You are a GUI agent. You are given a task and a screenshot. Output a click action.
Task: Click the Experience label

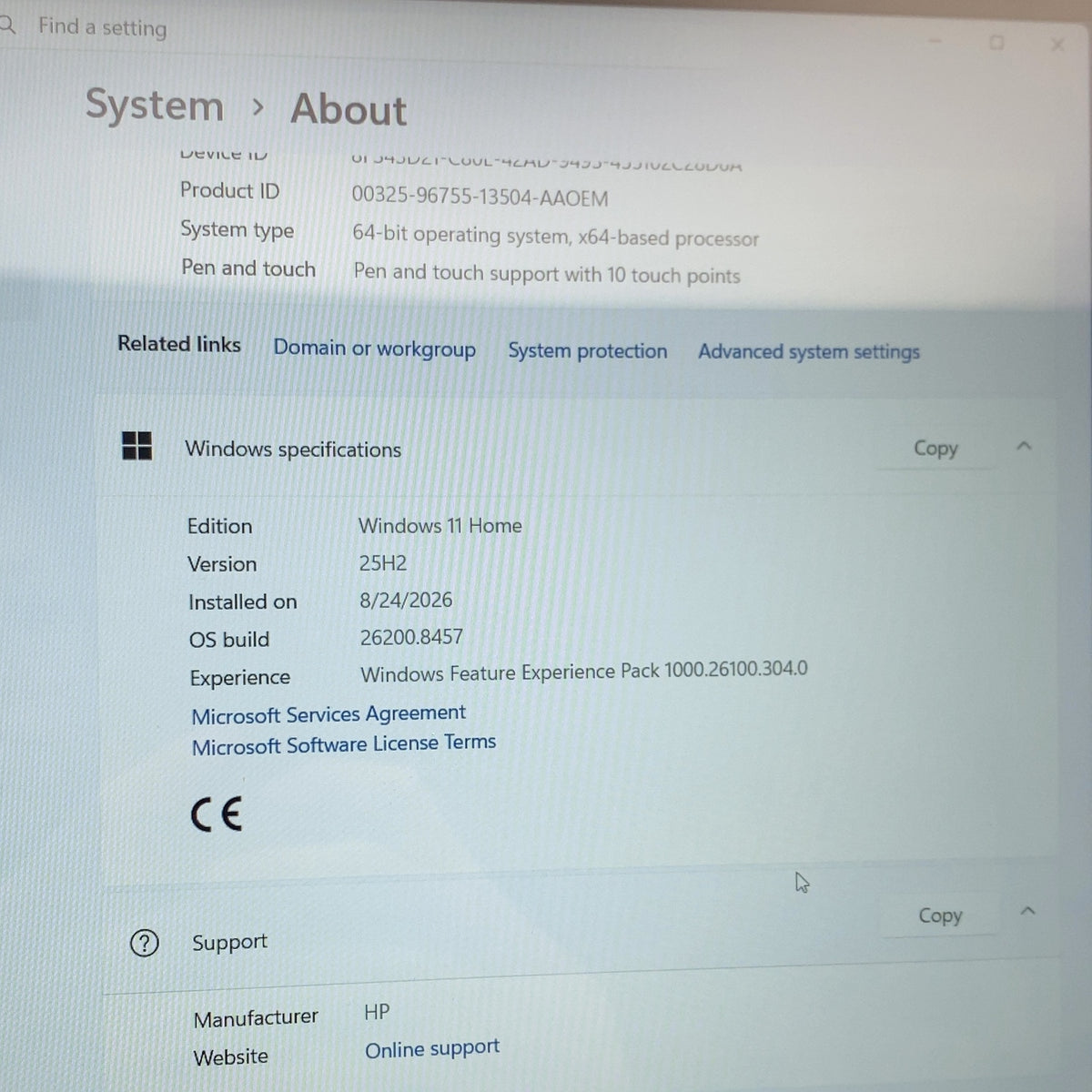[240, 678]
